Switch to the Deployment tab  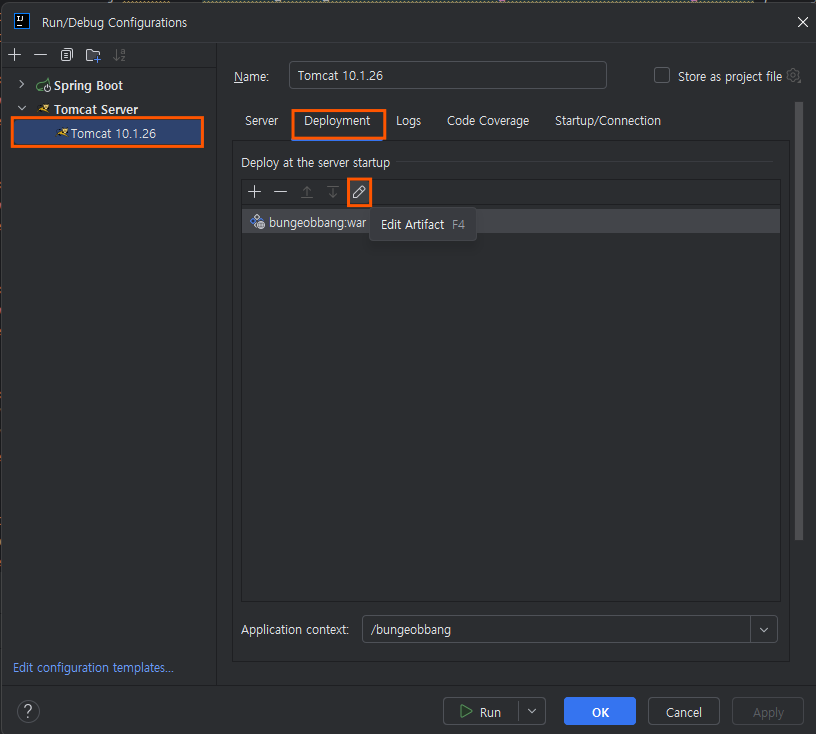(337, 121)
